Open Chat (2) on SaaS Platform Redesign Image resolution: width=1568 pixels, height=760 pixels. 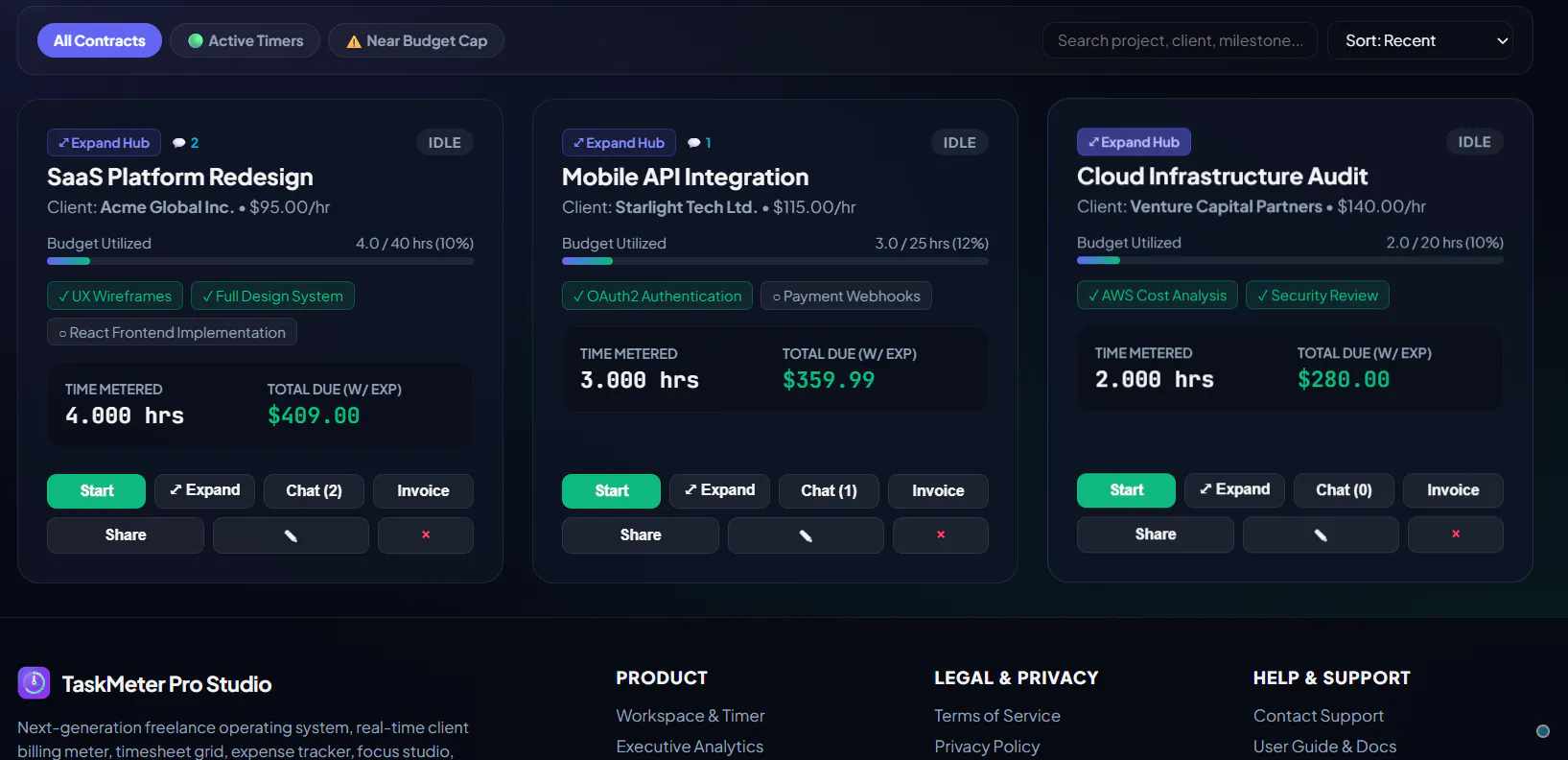[314, 491]
